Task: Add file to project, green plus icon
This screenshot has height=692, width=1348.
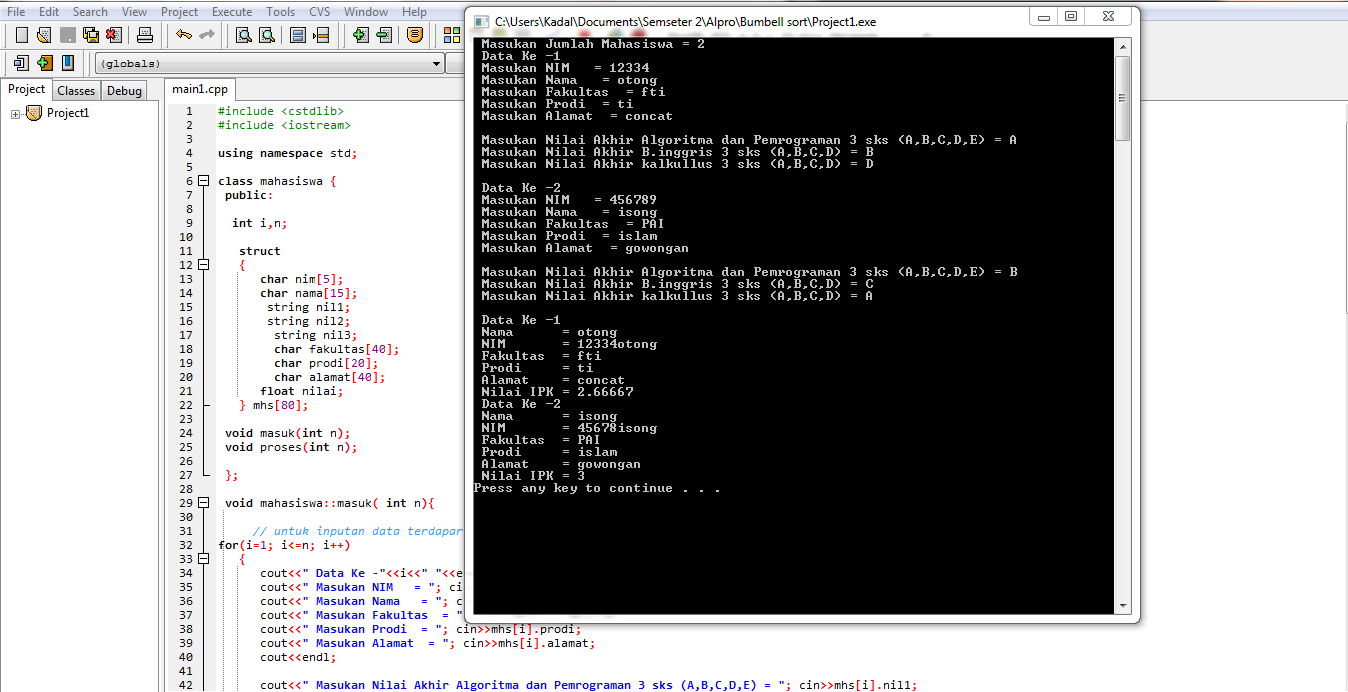Action: 360,35
